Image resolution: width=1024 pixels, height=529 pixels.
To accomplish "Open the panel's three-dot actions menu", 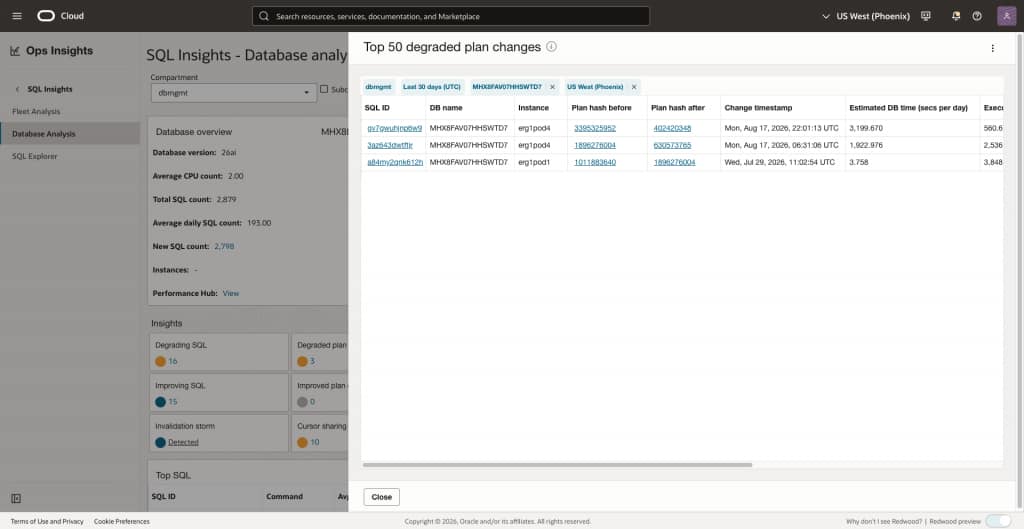I will click(993, 48).
